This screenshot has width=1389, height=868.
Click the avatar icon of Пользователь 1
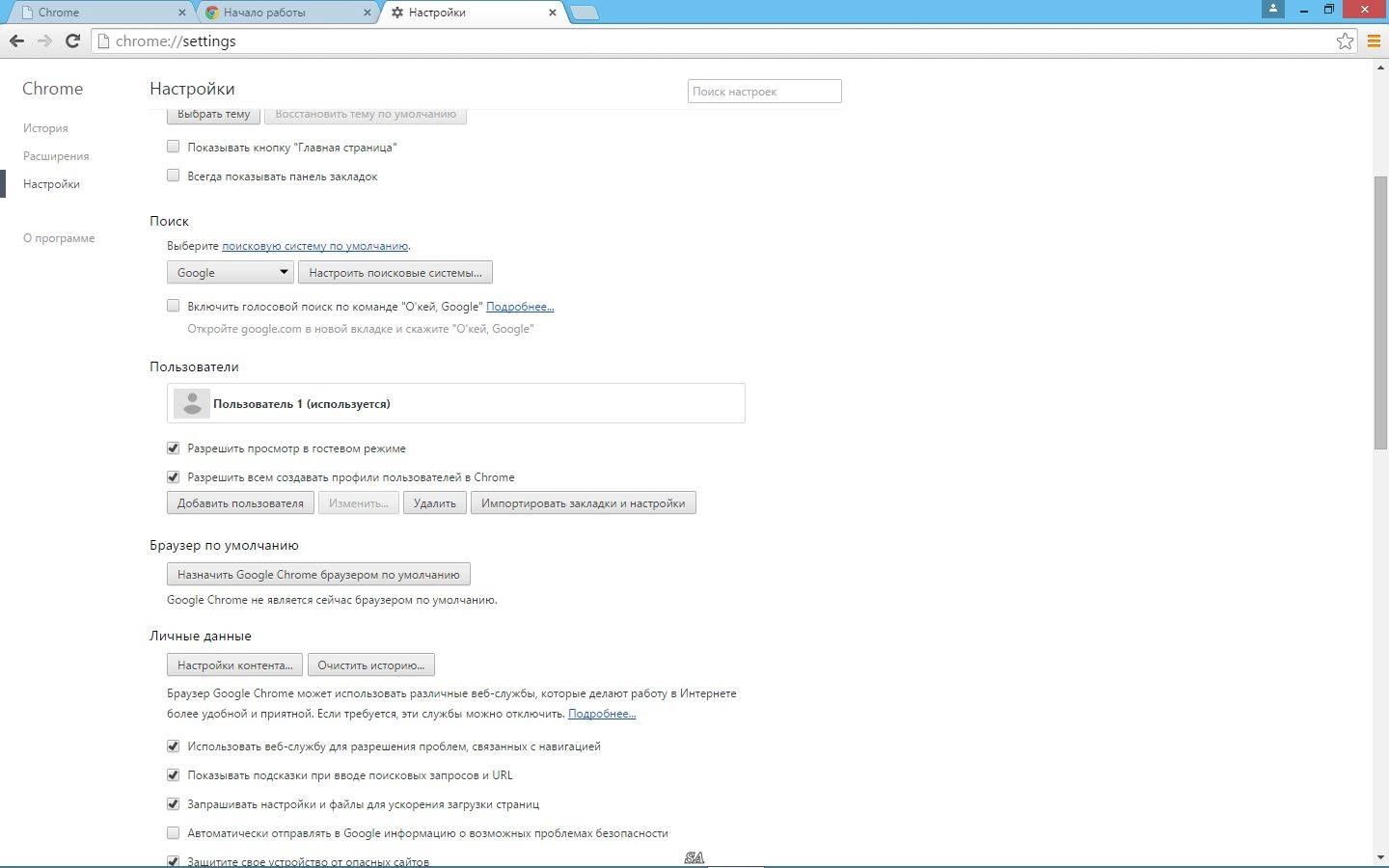[192, 403]
